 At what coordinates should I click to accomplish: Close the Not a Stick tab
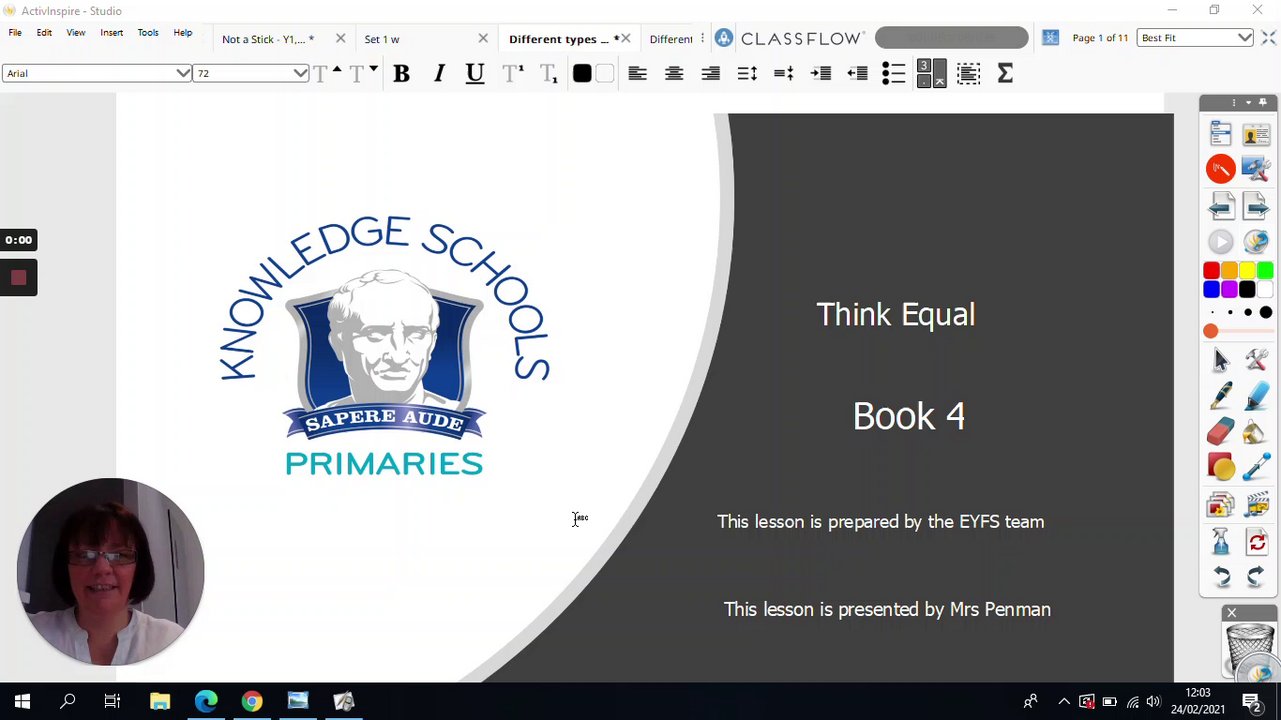(340, 39)
